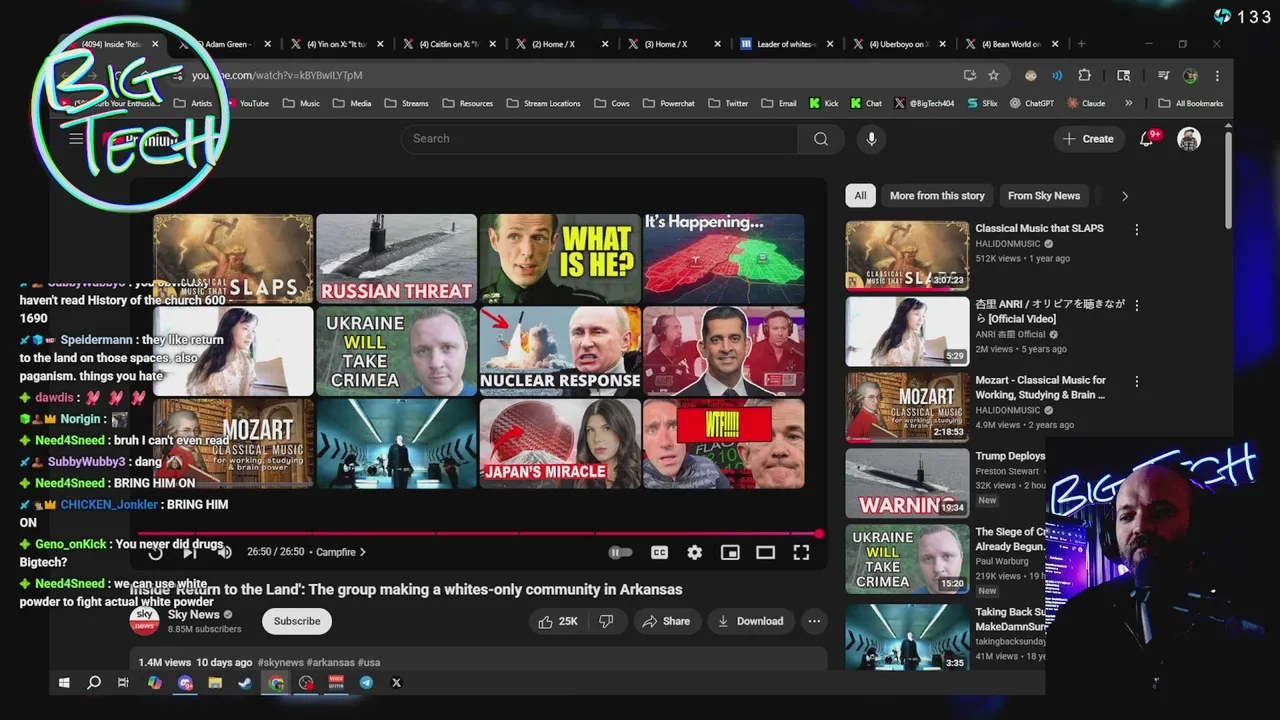The width and height of the screenshot is (1280, 720).
Task: Open JAPAN'S MIRACLE end-screen thumbnail
Action: [560, 443]
